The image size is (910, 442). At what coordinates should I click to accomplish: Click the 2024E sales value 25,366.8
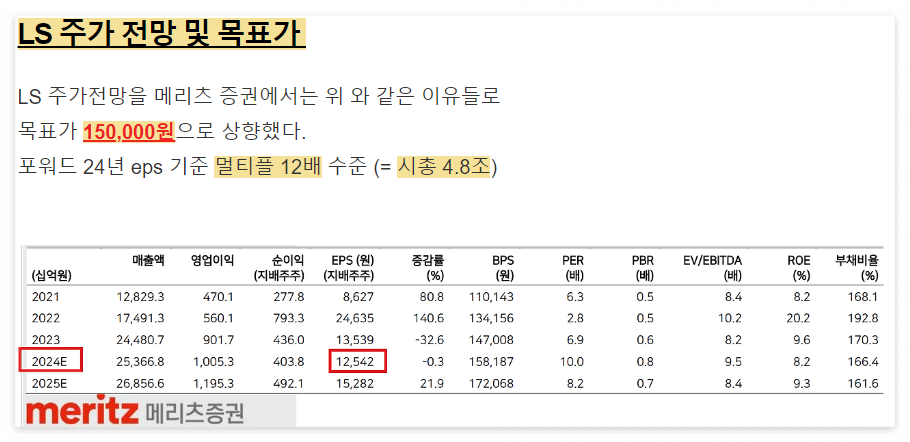pos(140,362)
